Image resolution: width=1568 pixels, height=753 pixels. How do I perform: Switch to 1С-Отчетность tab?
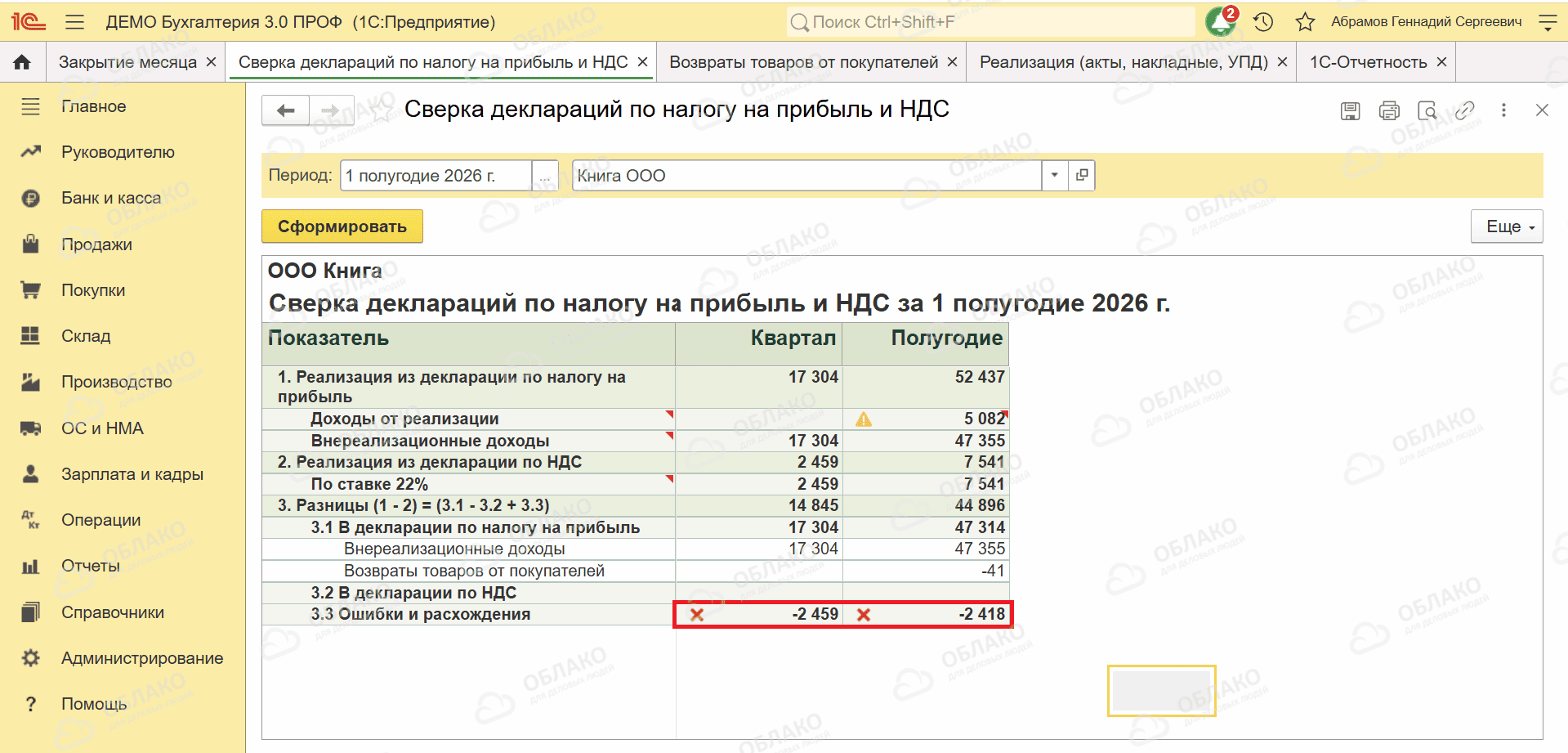(x=1368, y=62)
